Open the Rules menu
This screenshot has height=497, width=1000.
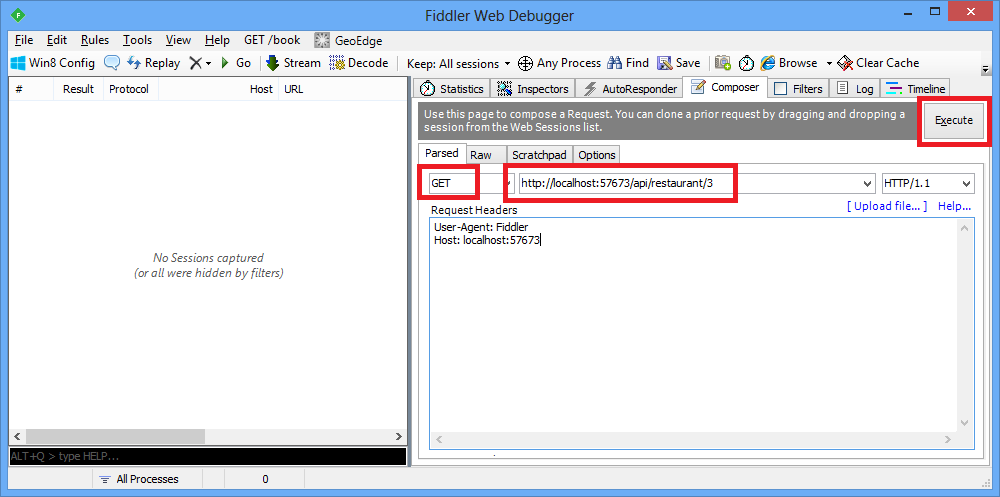[x=95, y=40]
